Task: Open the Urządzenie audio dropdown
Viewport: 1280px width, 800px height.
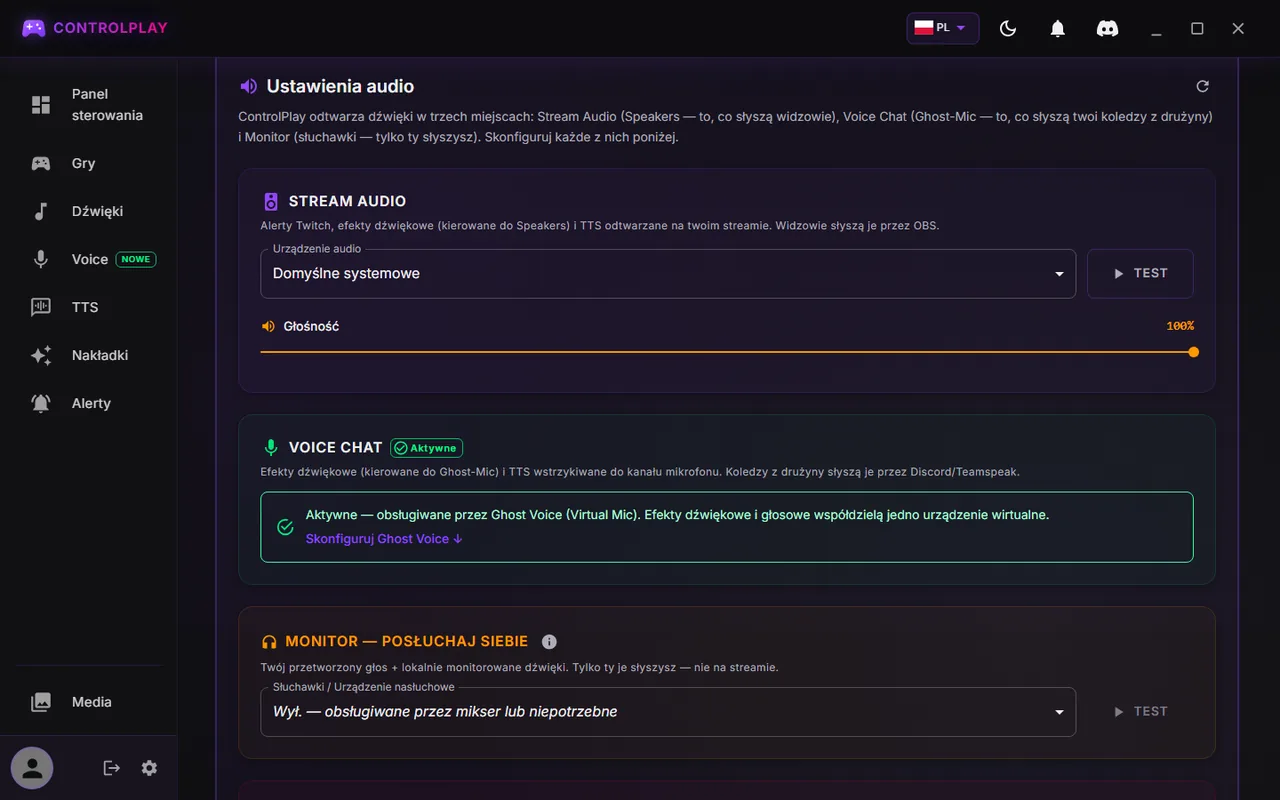Action: [668, 273]
